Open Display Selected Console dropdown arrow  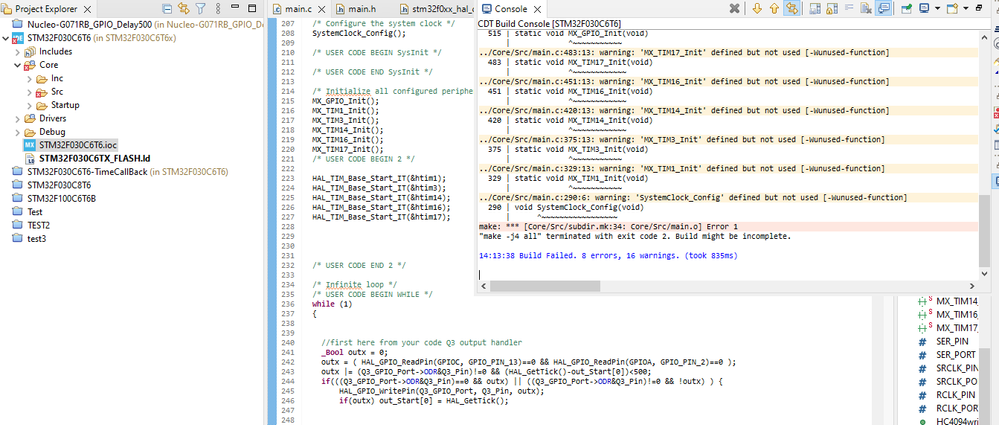click(938, 8)
